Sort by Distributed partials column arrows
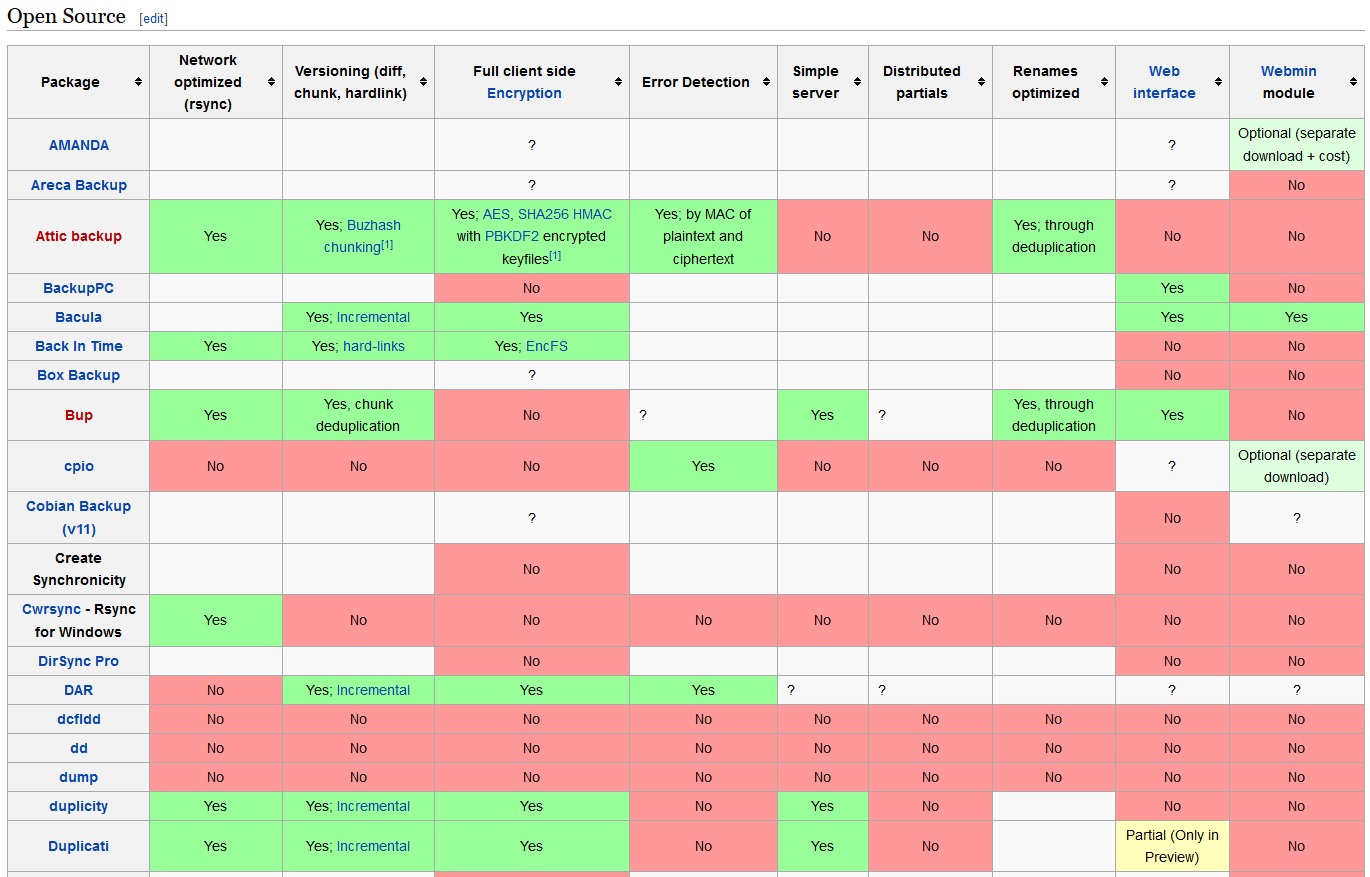 tap(981, 82)
